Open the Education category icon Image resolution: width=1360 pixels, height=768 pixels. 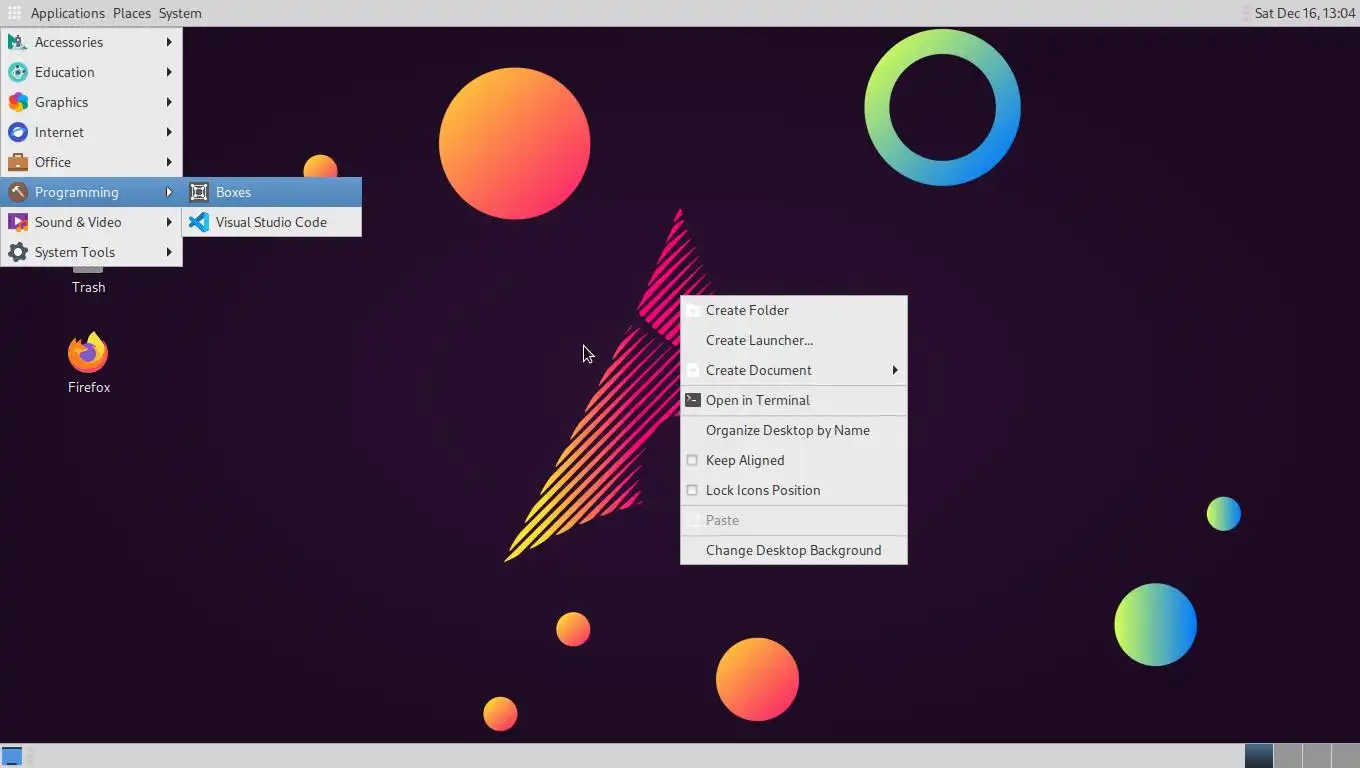(x=17, y=72)
